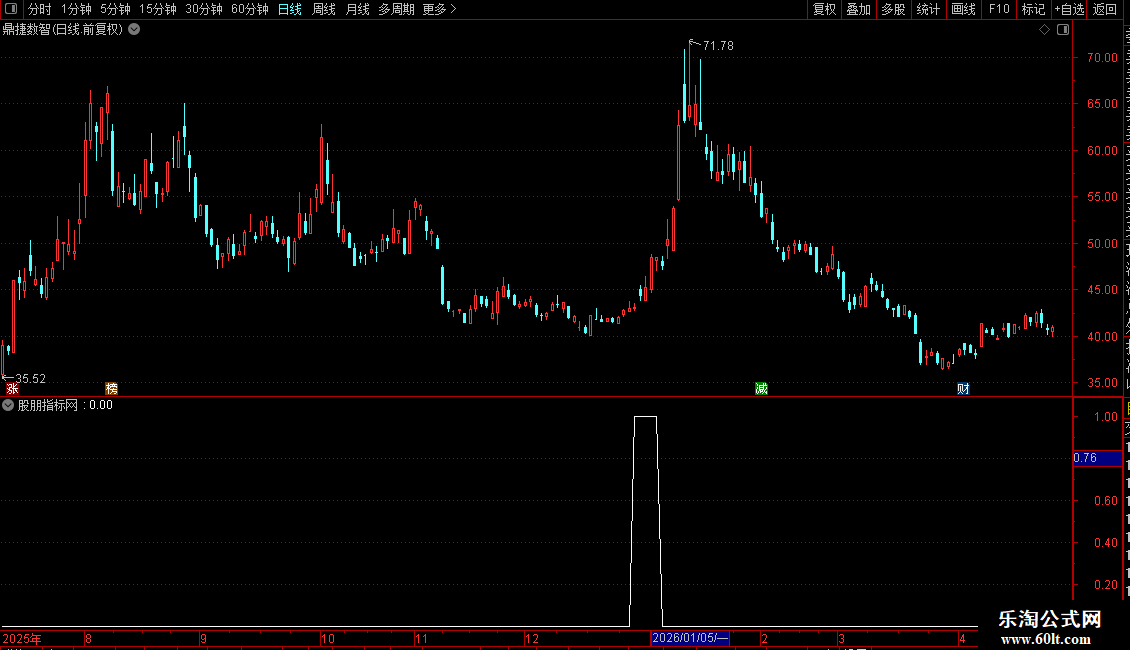Image resolution: width=1130 pixels, height=650 pixels.
Task: Open the 复权 adjustment button
Action: (x=824, y=9)
